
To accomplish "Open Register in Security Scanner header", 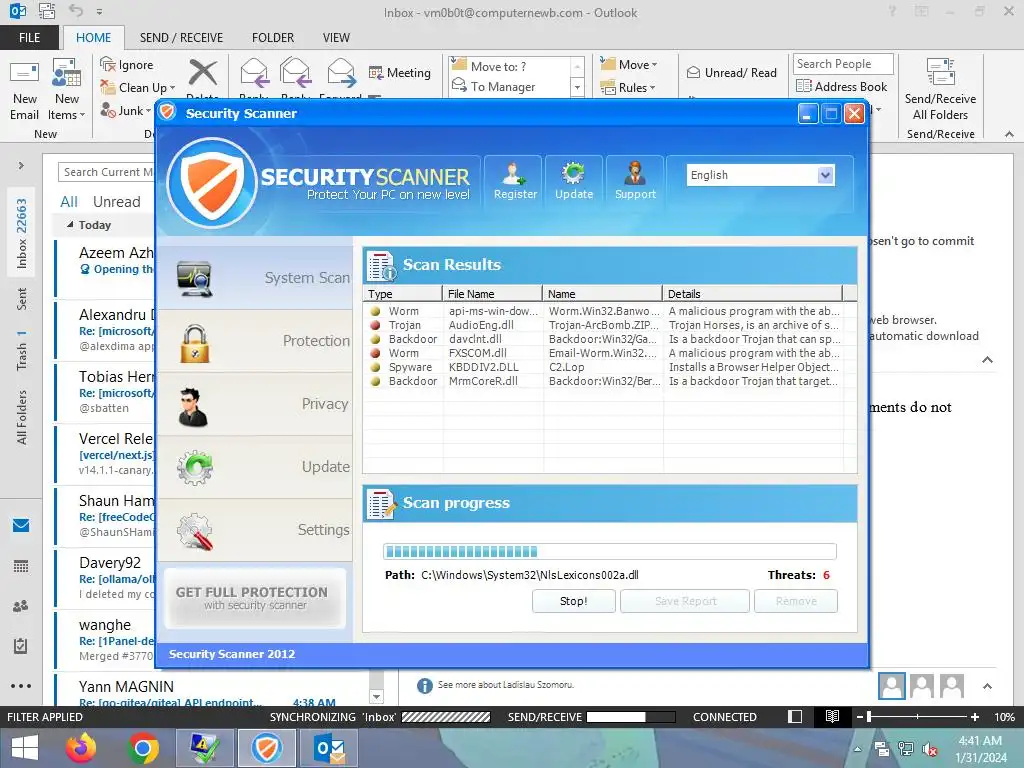I will [x=515, y=182].
